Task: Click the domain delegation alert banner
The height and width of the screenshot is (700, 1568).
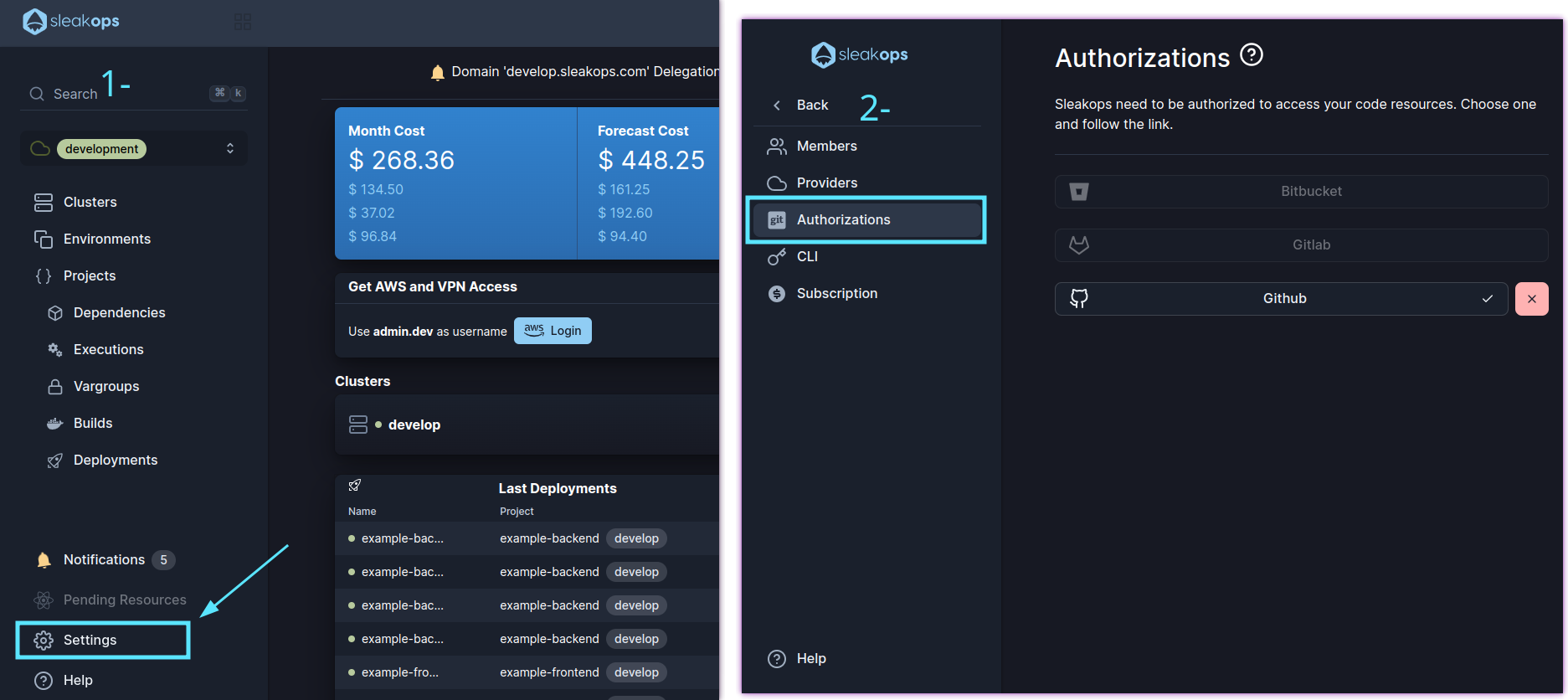Action: [574, 72]
